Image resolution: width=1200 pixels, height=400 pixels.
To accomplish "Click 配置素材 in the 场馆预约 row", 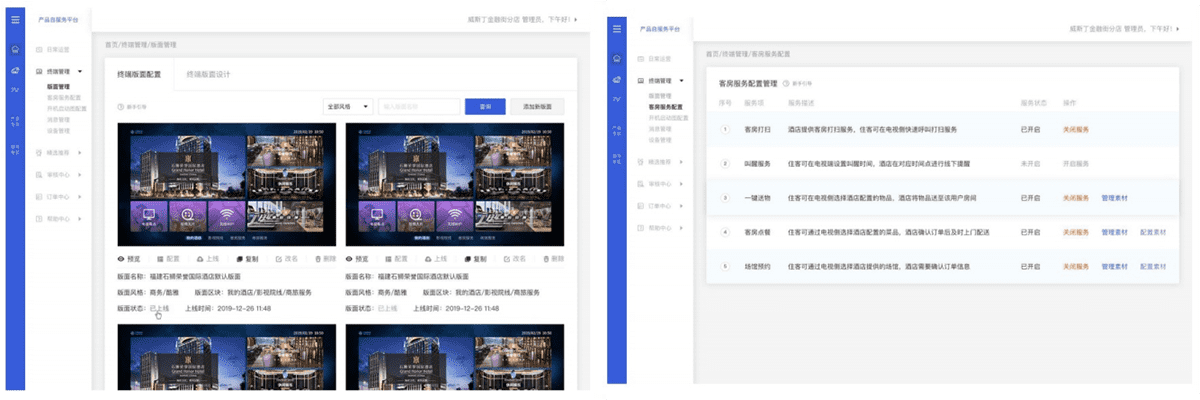I will 1153,266.
